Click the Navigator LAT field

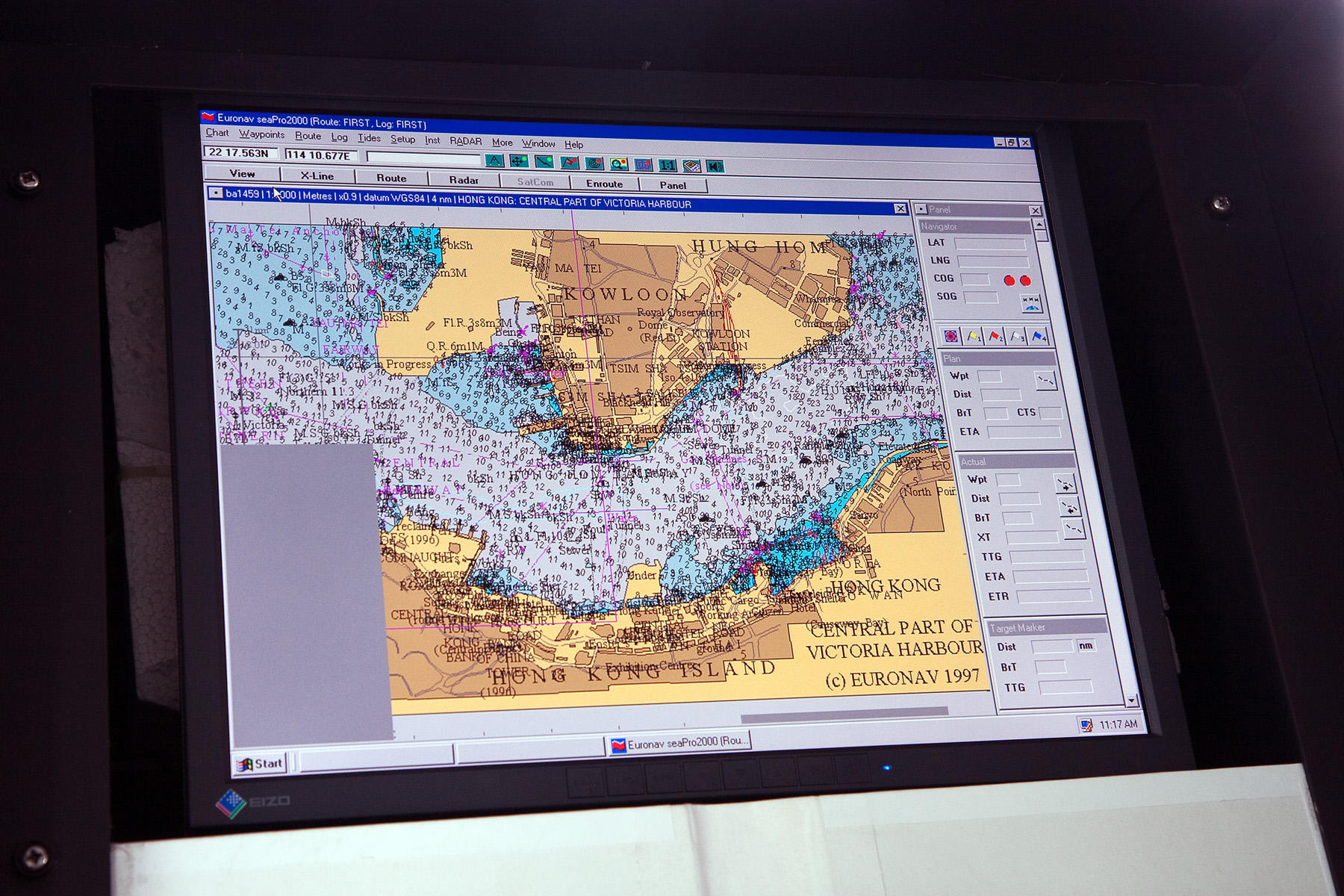tap(991, 243)
